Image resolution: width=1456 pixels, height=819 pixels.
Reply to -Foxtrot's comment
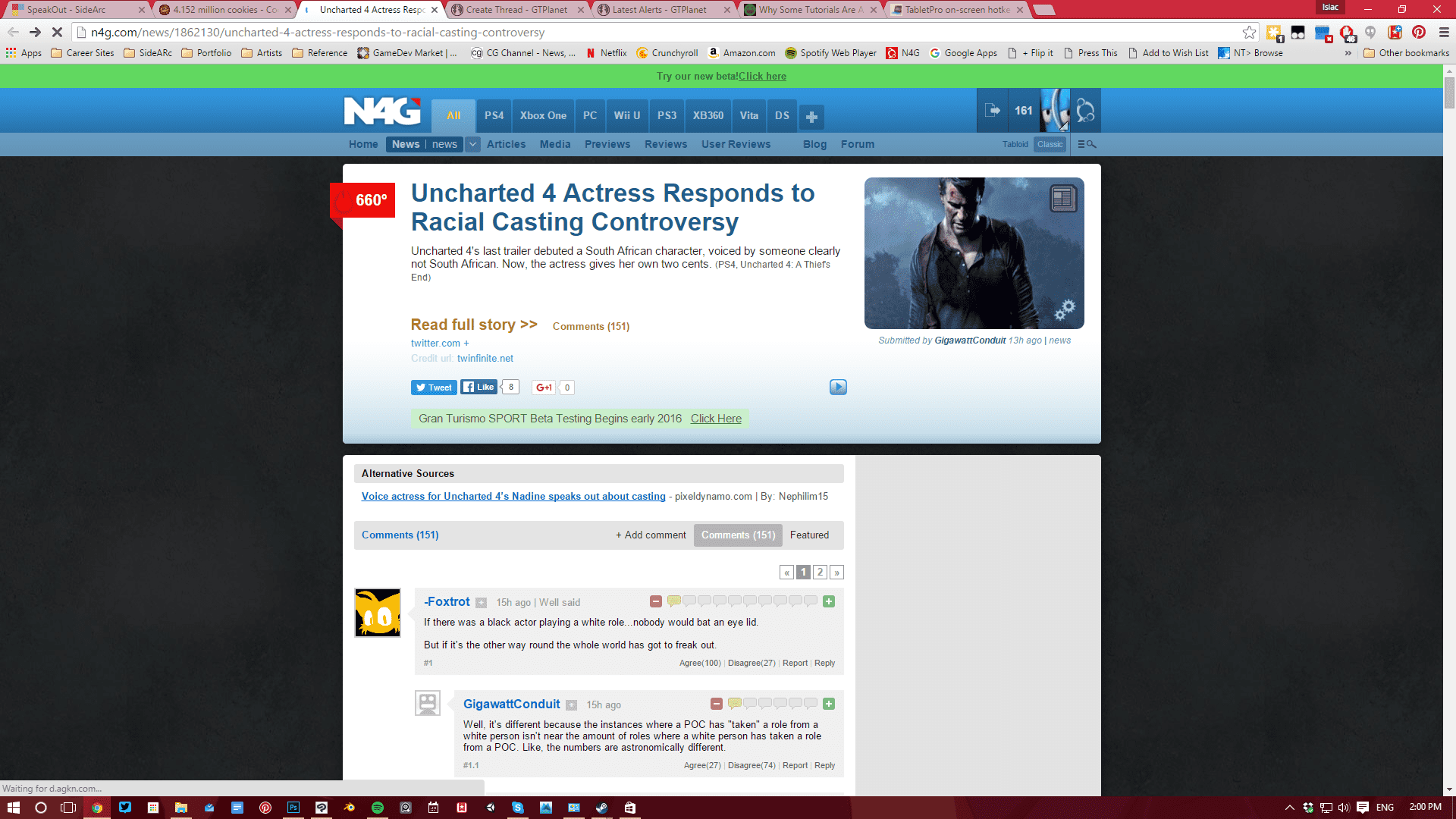coord(824,663)
